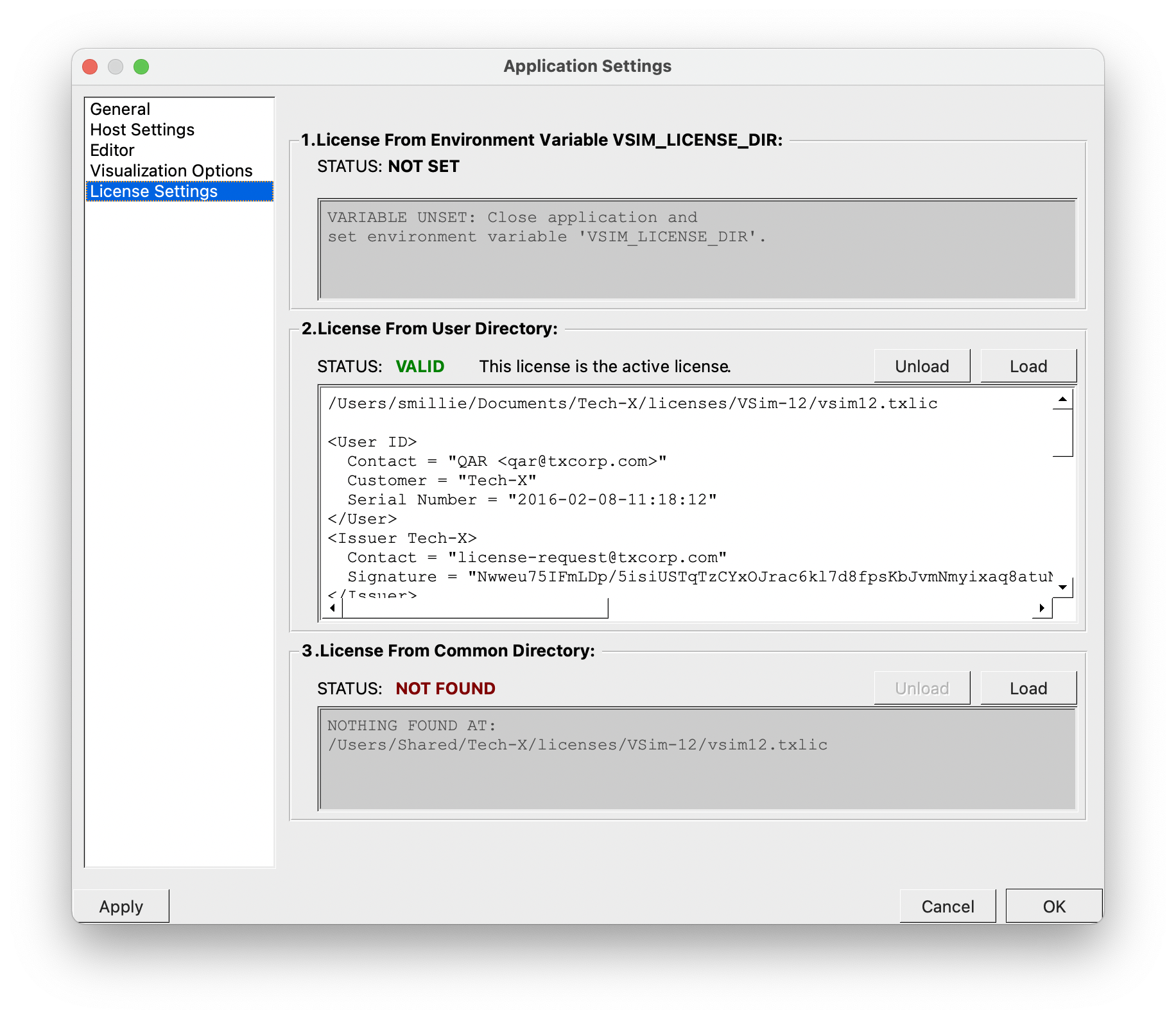
Task: Click the Serial Number line in license
Action: click(532, 499)
